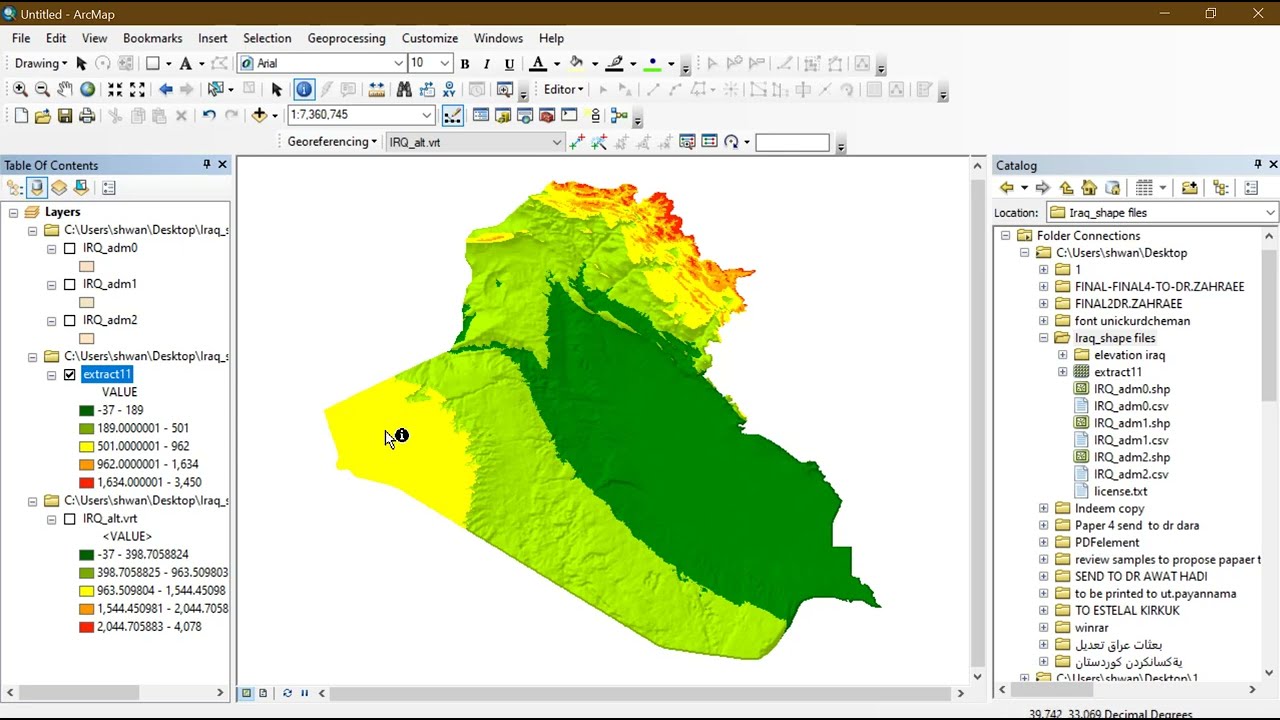Check the IRQ_adm1 layer checkbox
Screen dimensions: 1280x720
tap(69, 284)
